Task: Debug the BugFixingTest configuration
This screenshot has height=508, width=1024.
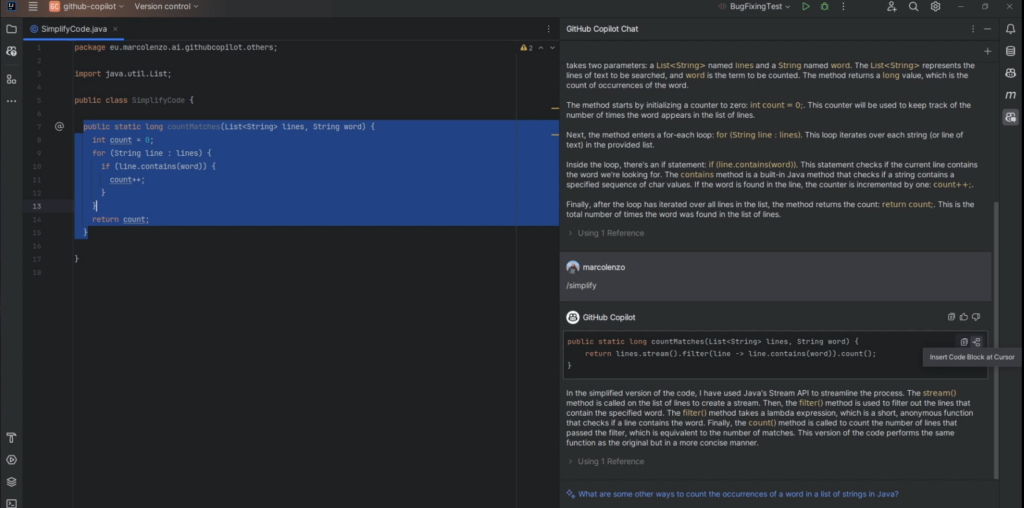Action: tap(824, 7)
